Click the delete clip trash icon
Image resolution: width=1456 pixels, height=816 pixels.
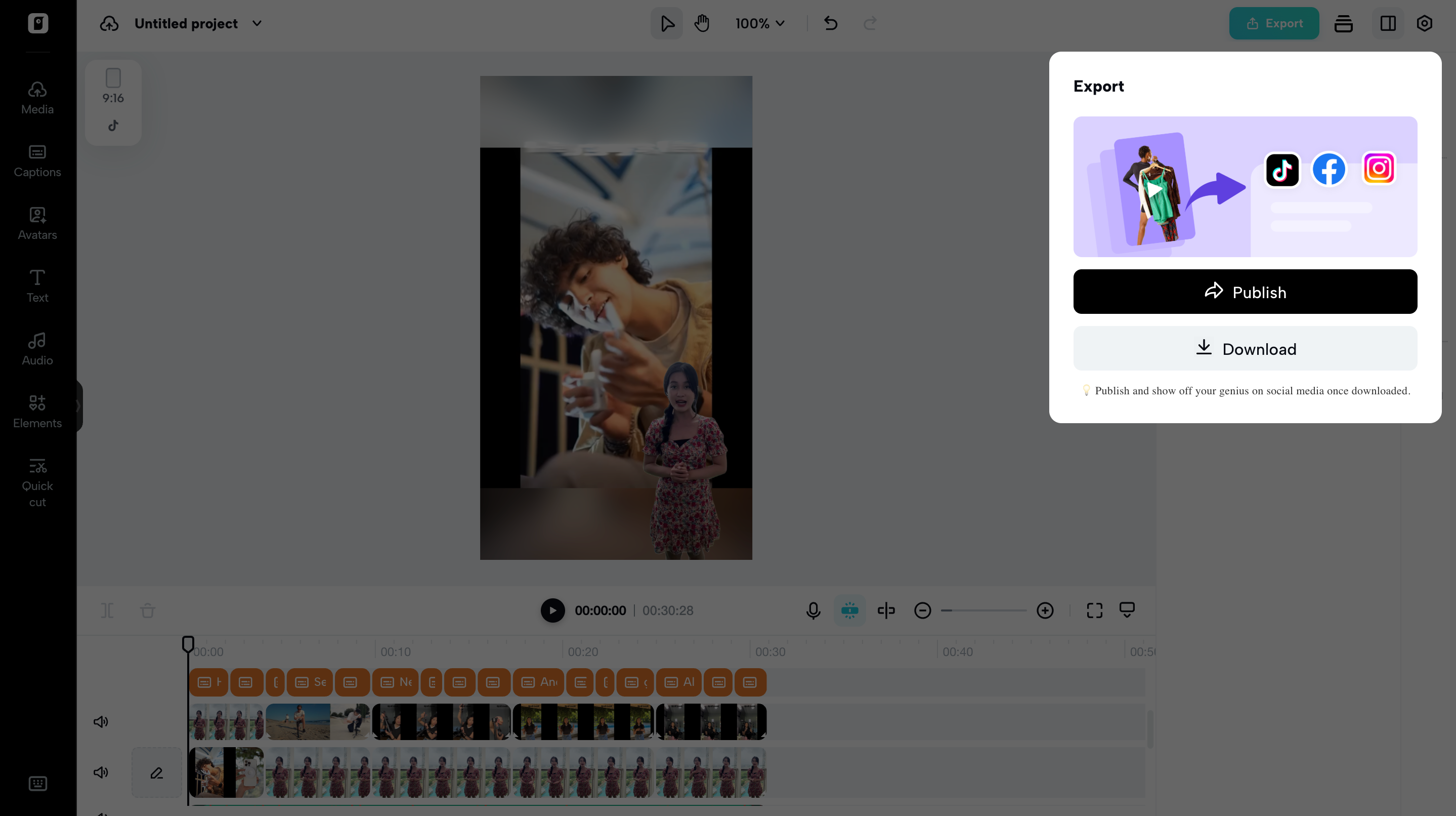pyautogui.click(x=148, y=610)
